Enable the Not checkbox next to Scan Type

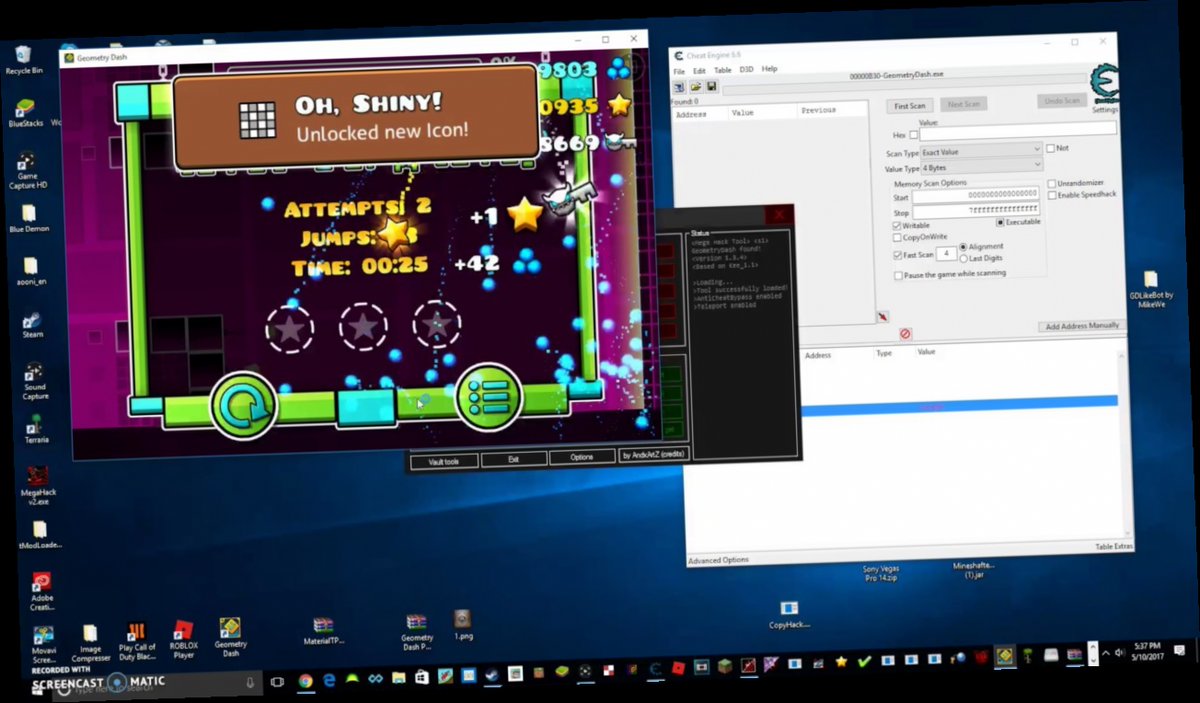point(1050,148)
